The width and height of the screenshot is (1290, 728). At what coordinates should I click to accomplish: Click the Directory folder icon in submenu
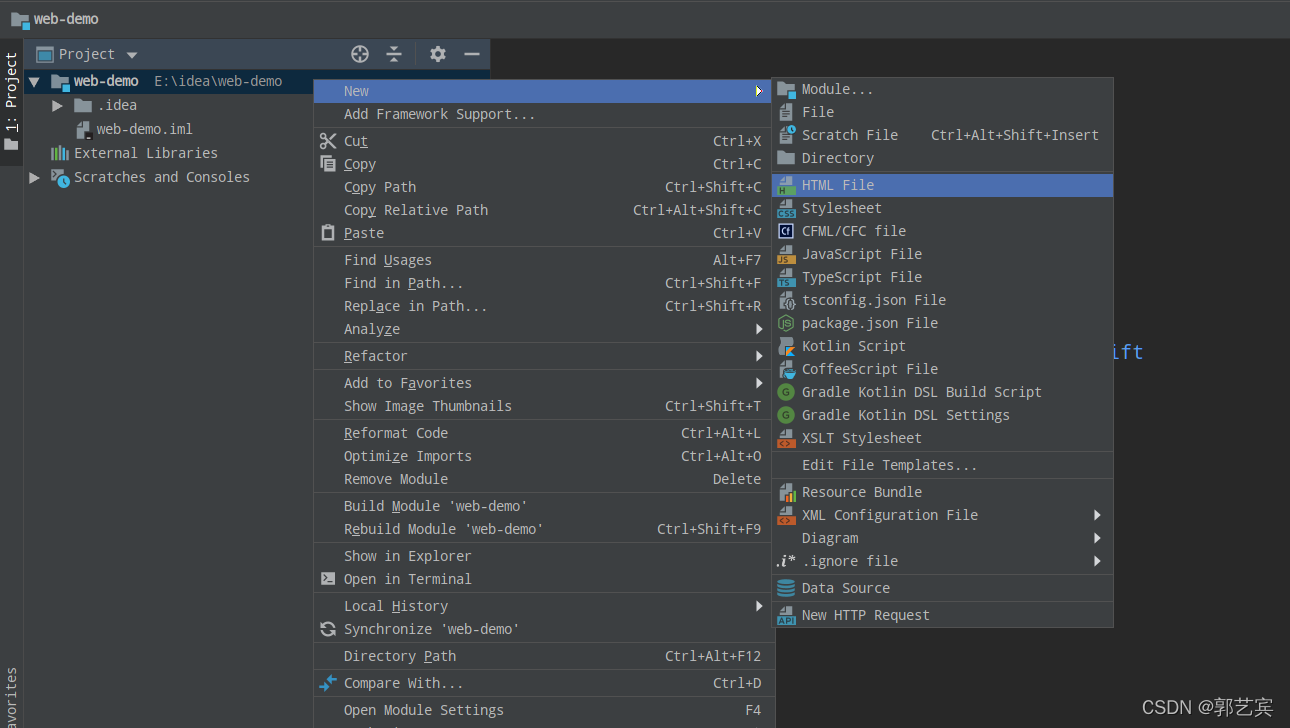point(786,158)
